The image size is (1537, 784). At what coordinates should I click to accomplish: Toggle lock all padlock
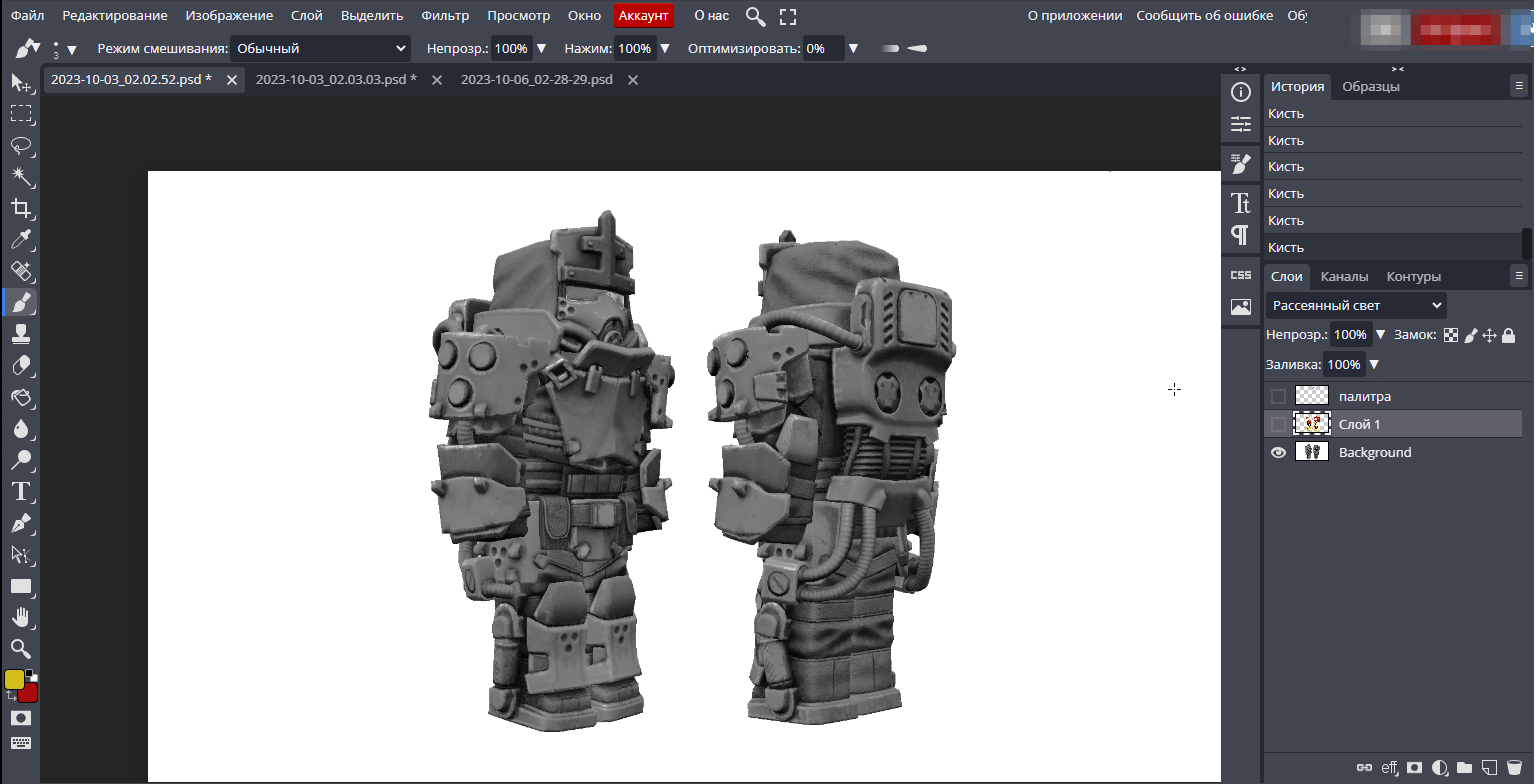(x=1509, y=335)
